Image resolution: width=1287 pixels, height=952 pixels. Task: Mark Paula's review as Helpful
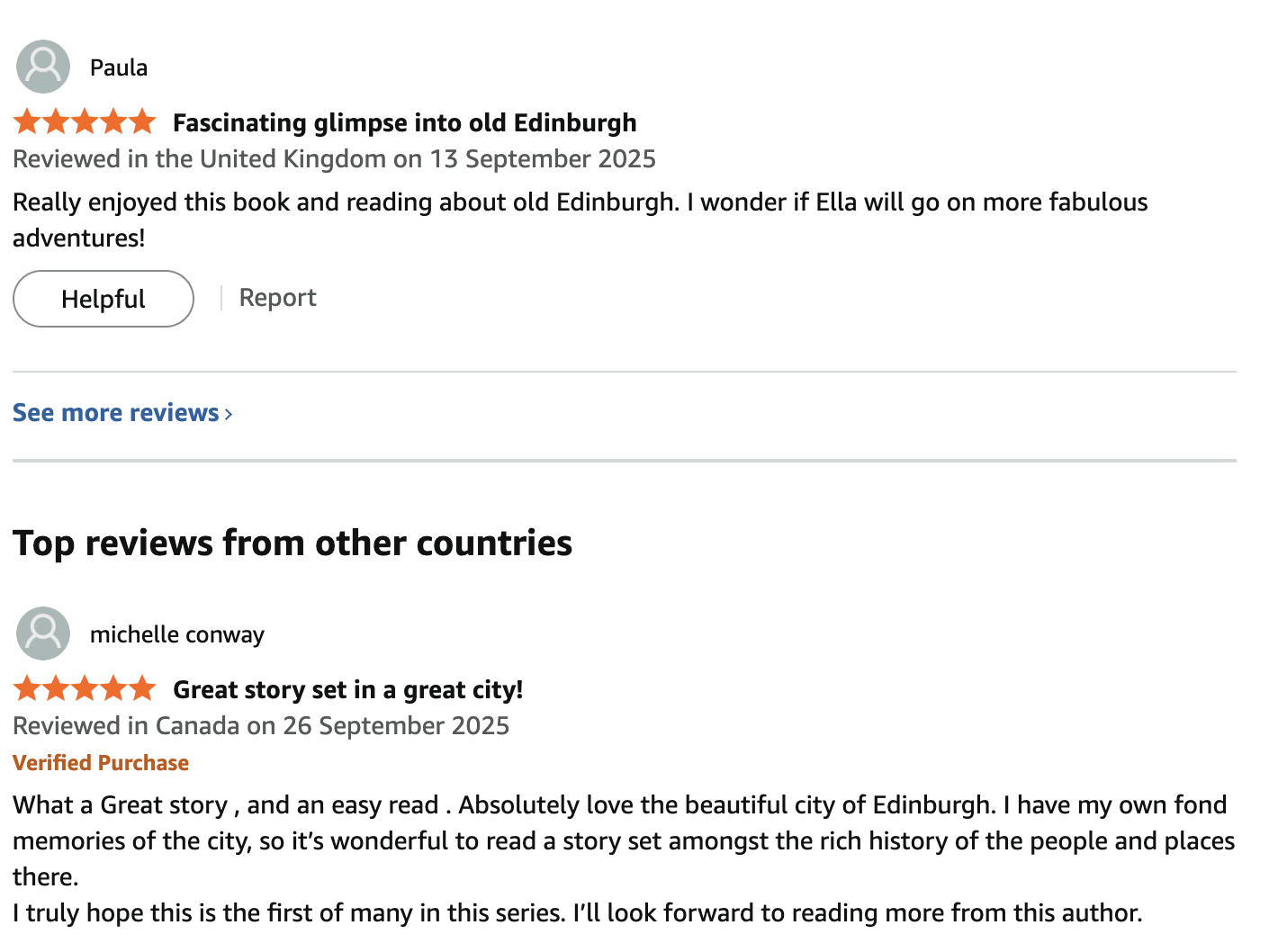click(103, 299)
